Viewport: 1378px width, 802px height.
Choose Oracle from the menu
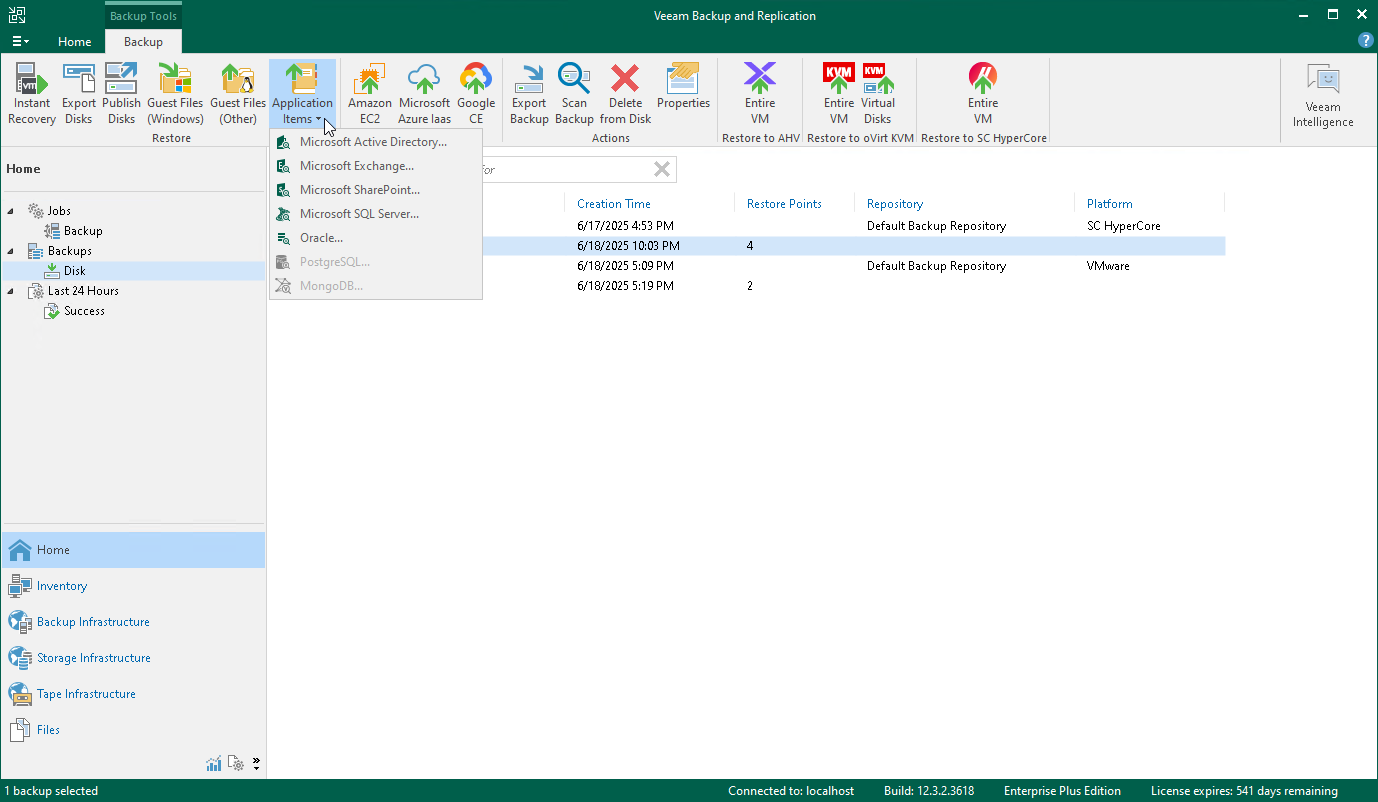[376, 238]
